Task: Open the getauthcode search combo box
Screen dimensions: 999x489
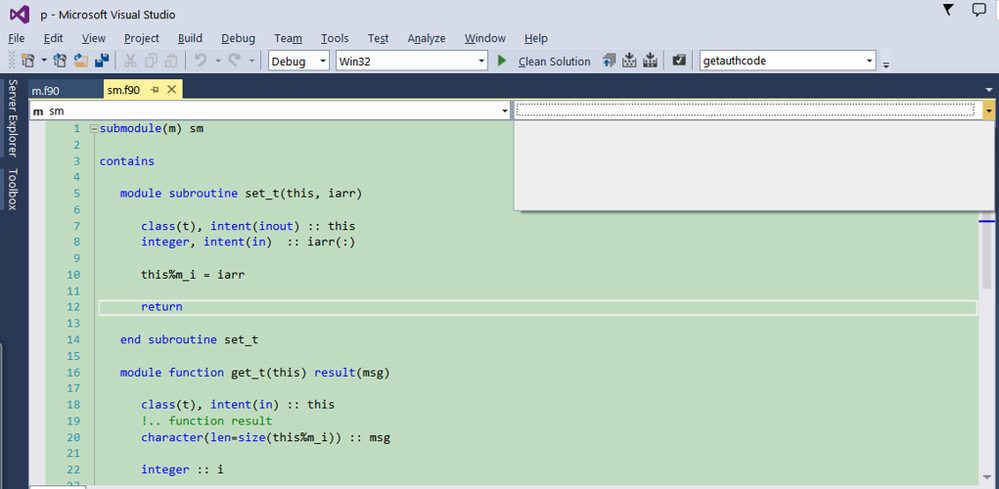Action: click(x=788, y=61)
